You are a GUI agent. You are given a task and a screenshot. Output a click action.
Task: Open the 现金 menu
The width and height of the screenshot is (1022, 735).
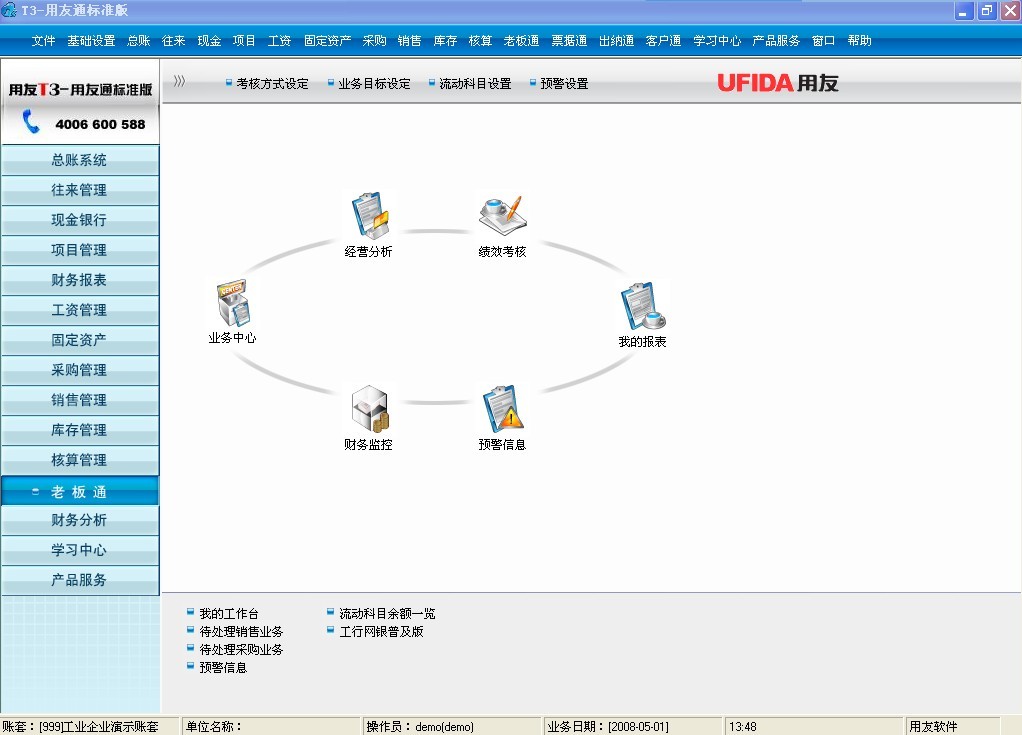pyautogui.click(x=209, y=40)
